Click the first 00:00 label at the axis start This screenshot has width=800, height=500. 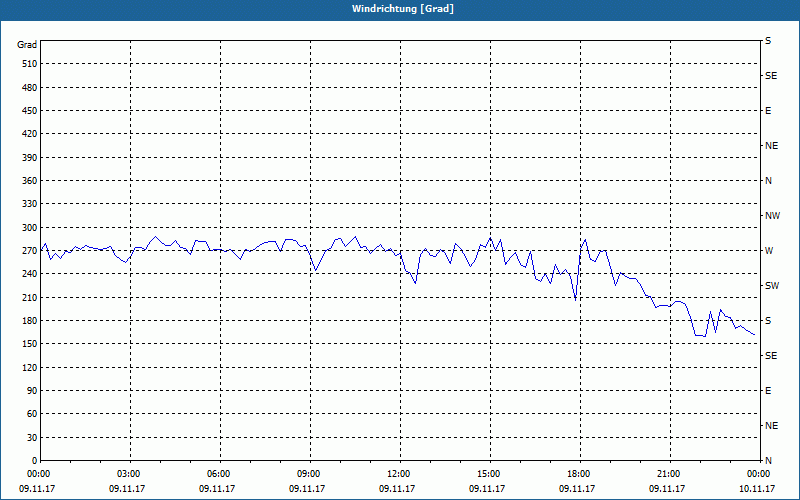pos(40,474)
